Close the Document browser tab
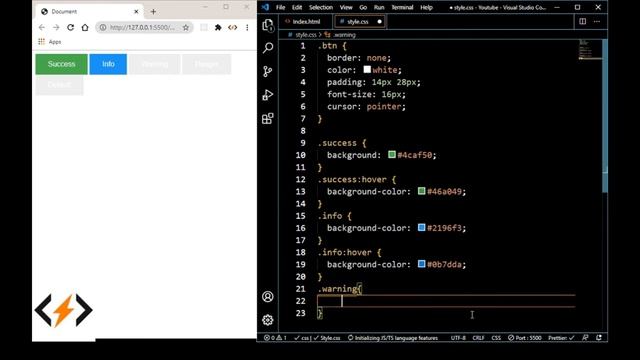Screen dimensions: 640x360 tap(136, 12)
